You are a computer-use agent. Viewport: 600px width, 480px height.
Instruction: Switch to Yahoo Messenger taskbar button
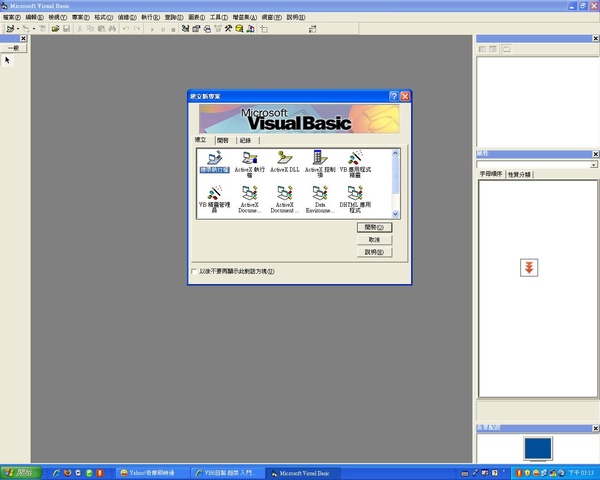pyautogui.click(x=152, y=473)
